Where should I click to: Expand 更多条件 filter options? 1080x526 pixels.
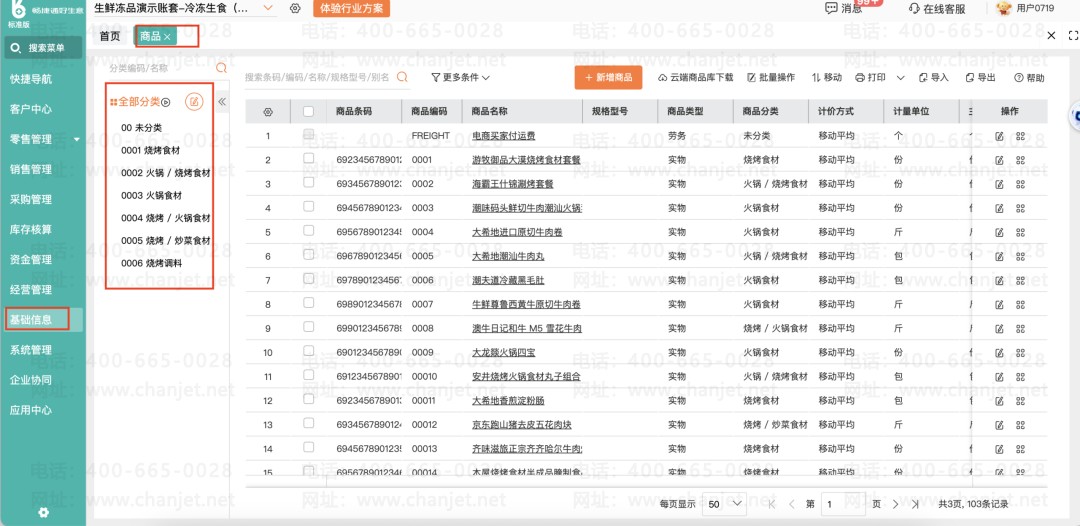click(x=460, y=78)
